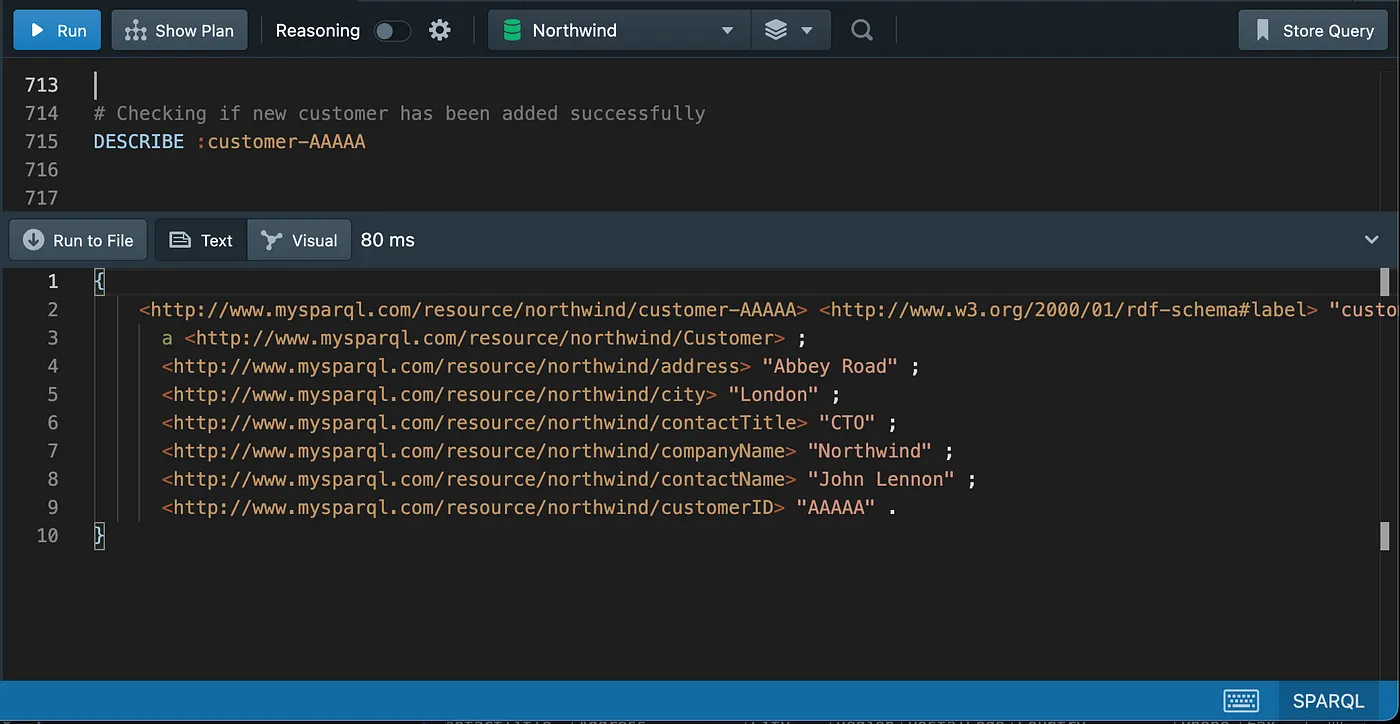Switch to the Visual results tab

(x=299, y=240)
